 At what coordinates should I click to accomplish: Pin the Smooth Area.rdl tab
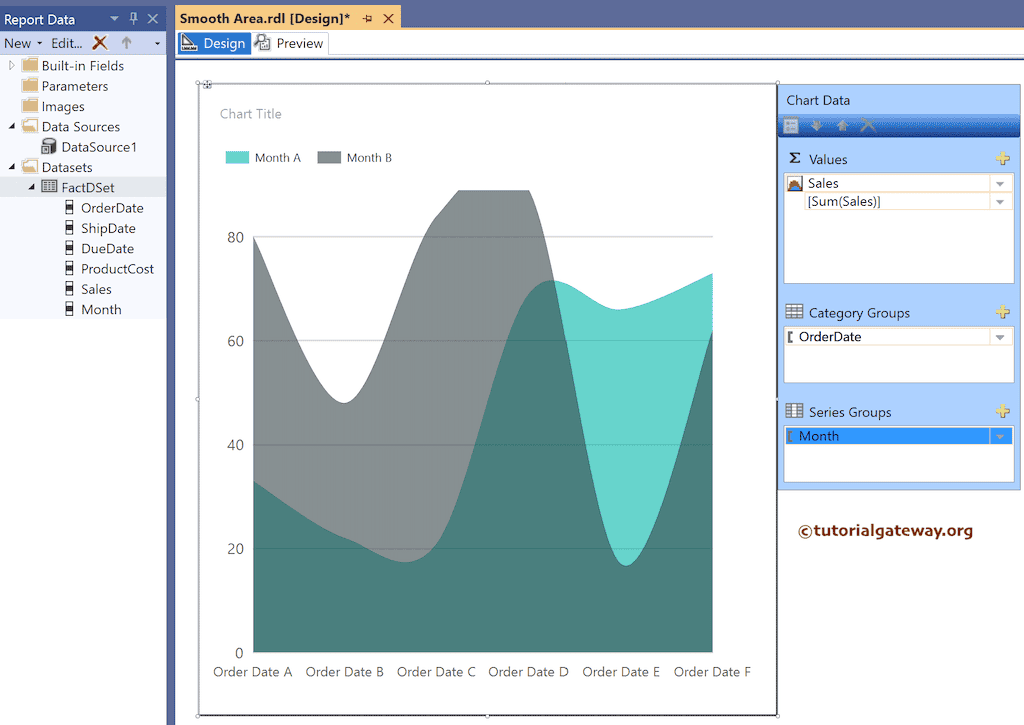368,19
